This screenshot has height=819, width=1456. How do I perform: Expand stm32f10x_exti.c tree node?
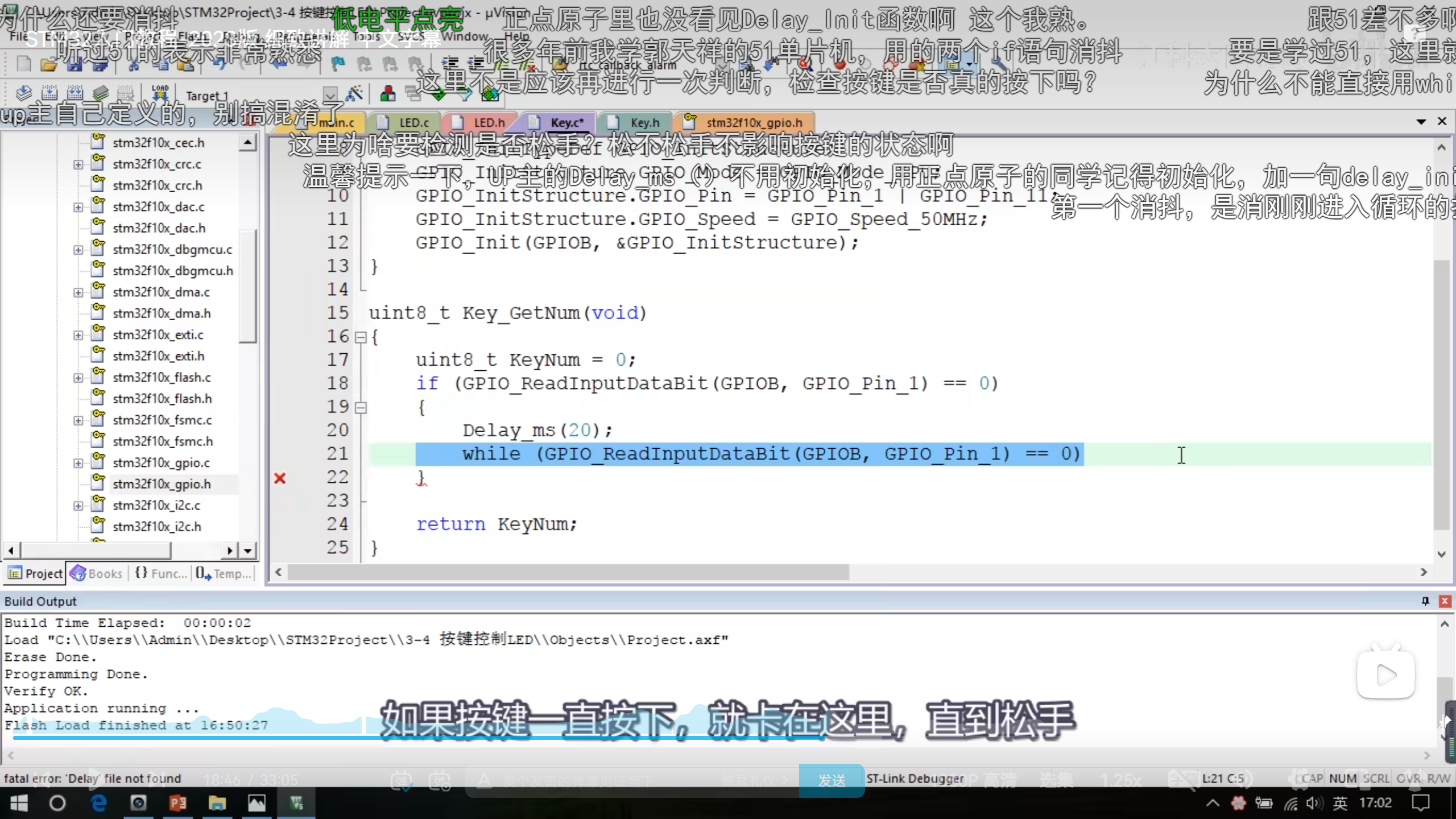pyautogui.click(x=78, y=335)
